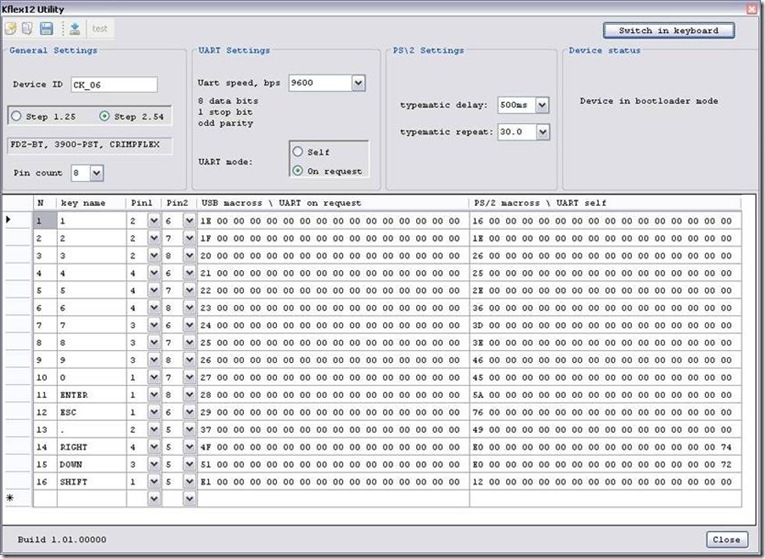Image resolution: width=765 pixels, height=559 pixels.
Task: Open the Pin2 dropdown for ESC row
Action: point(190,412)
